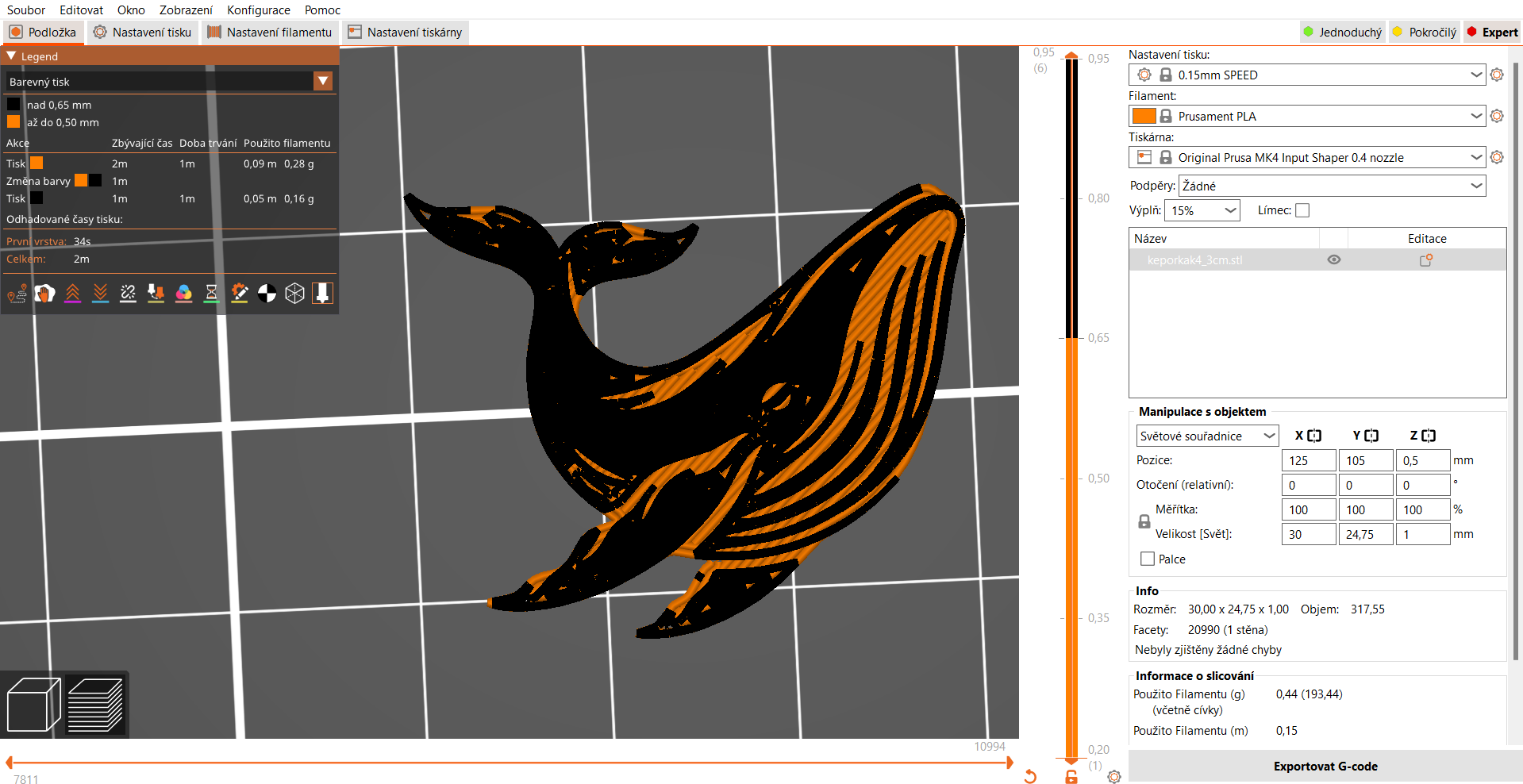Enable the Límec brim checkbox
1523x784 pixels.
tap(1302, 210)
